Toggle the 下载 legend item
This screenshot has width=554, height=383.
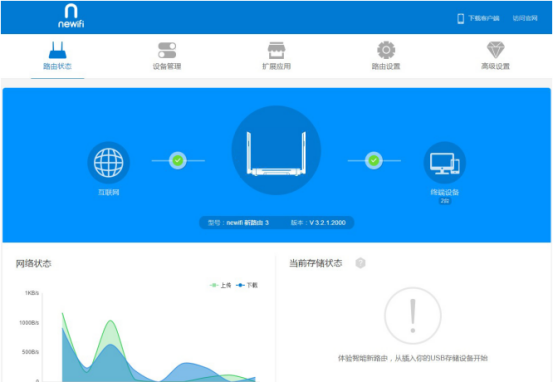(x=247, y=285)
